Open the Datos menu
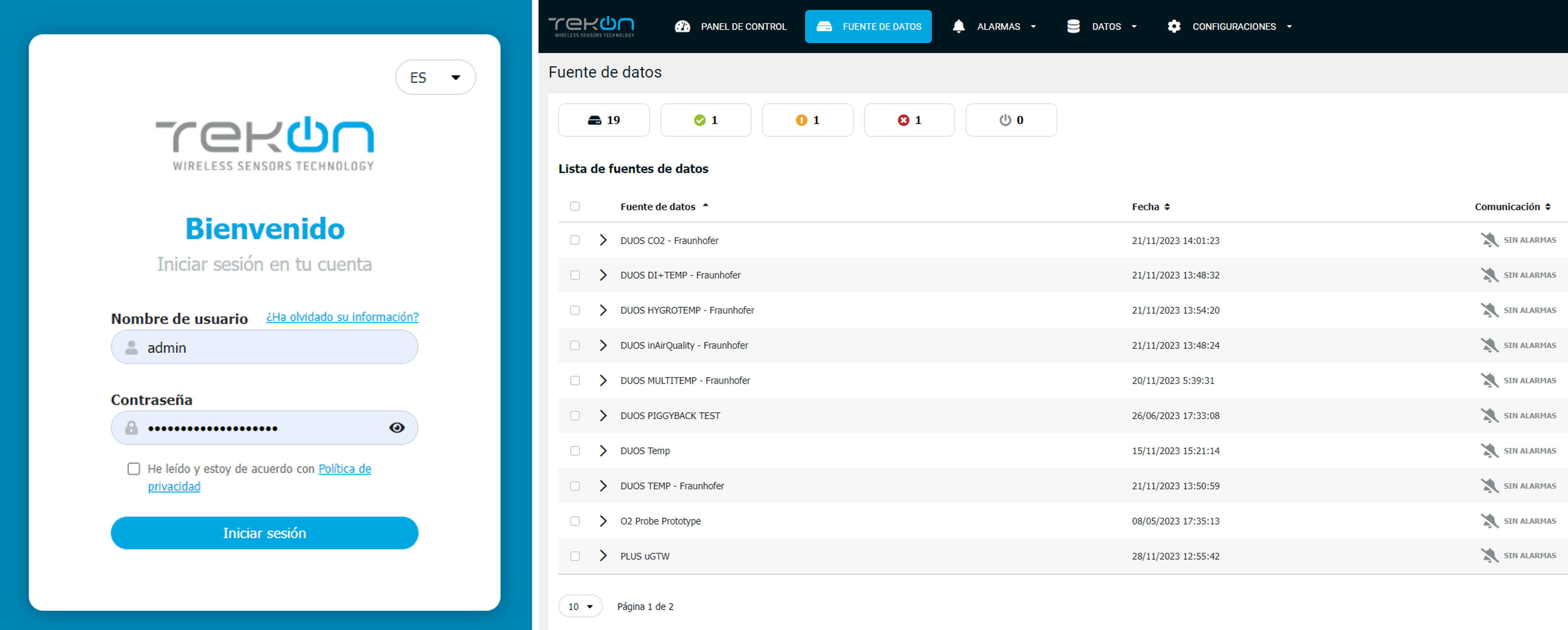Screen dimensions: 1568x630 [1102, 27]
